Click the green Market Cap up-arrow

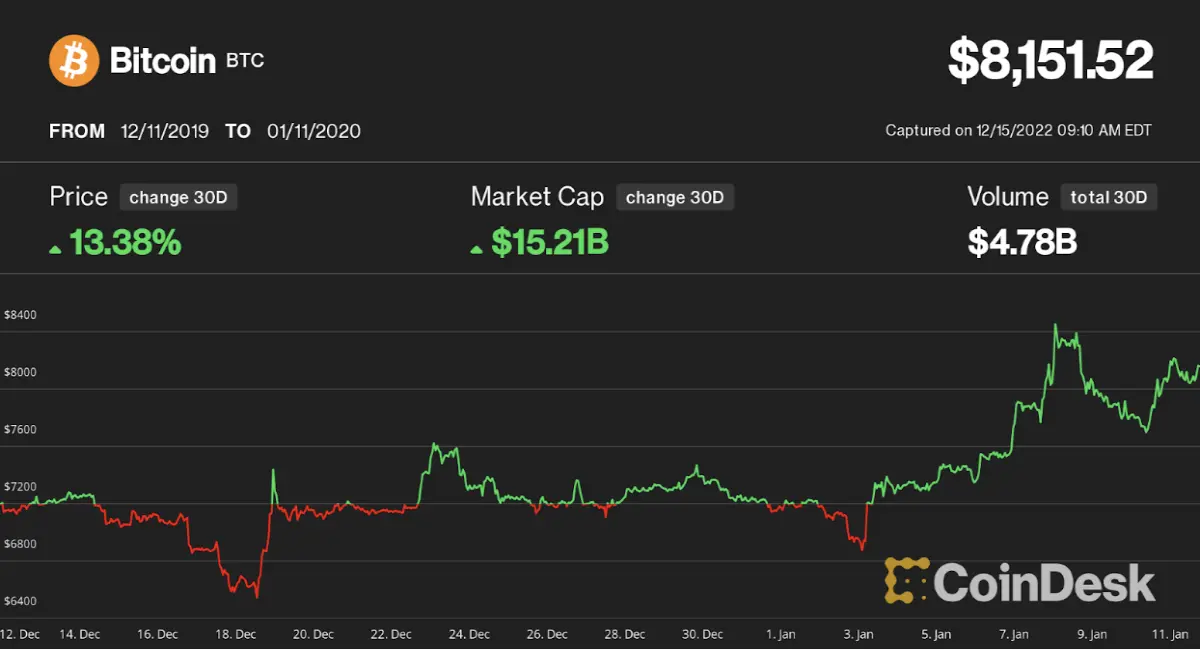point(478,248)
